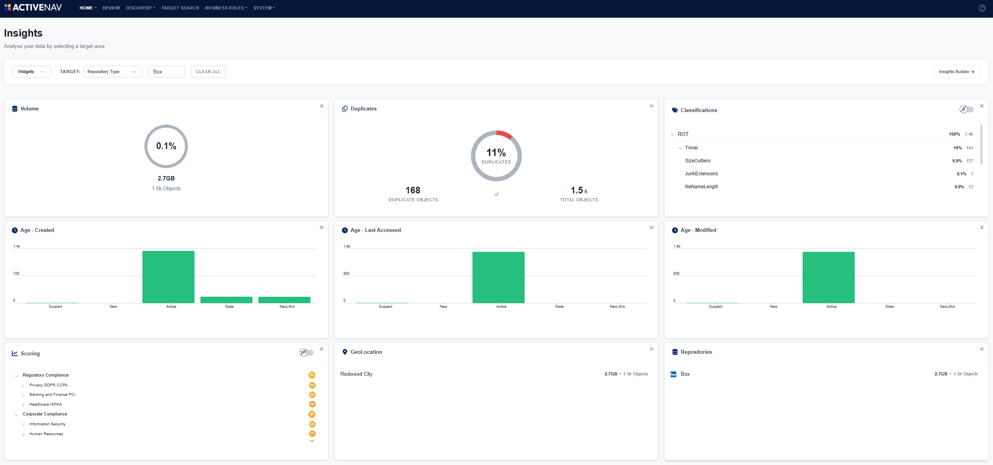Collapse the Regulatory Compliance chevron
The image size is (993, 465).
coord(16,375)
